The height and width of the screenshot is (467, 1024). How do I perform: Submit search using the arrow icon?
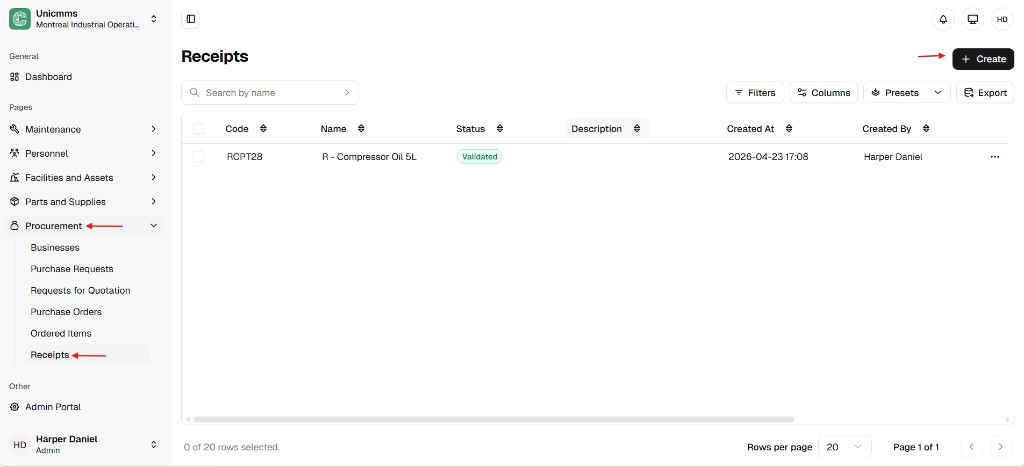(347, 93)
